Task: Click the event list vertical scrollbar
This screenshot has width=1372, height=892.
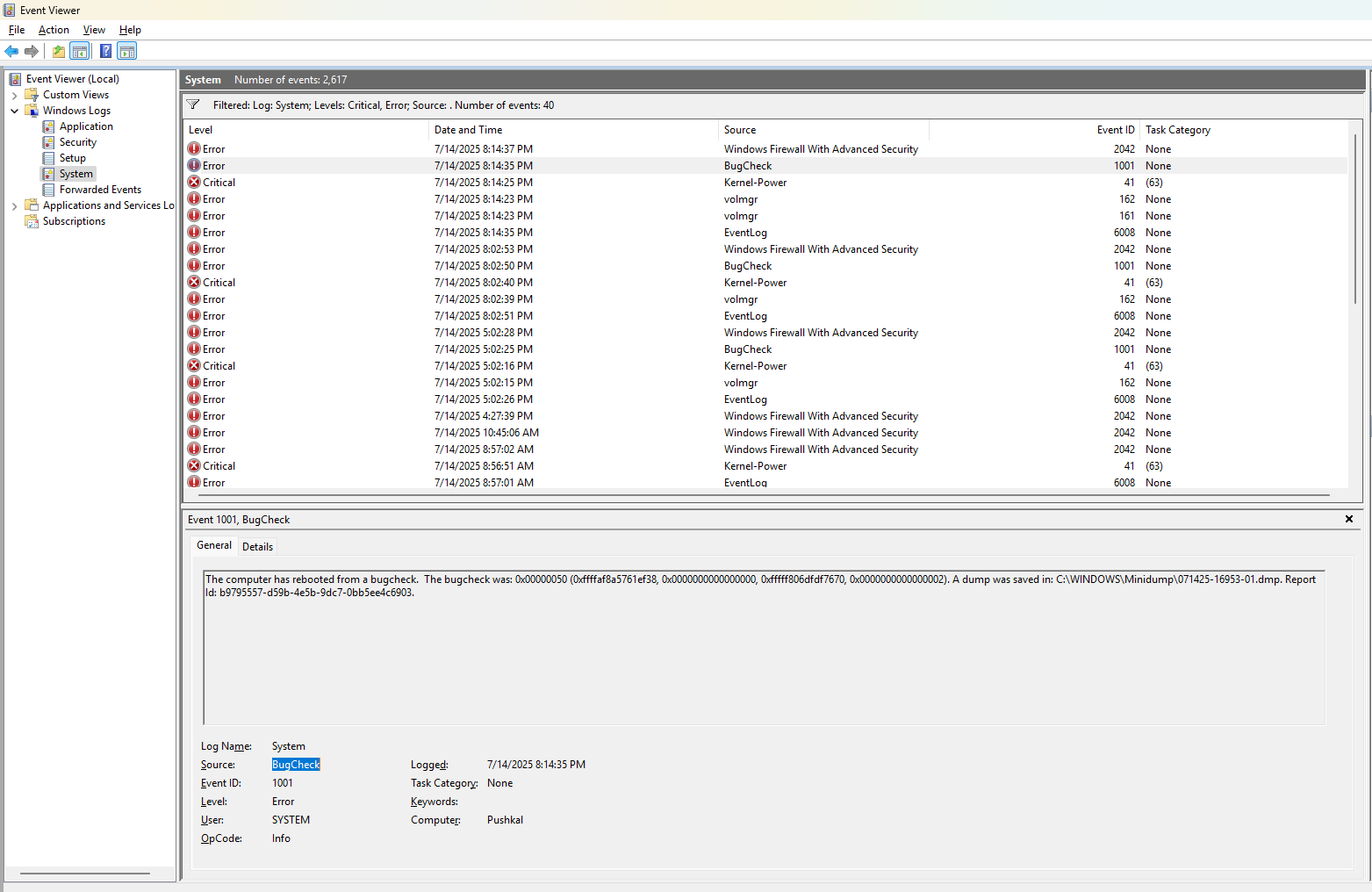Action: 1355,219
